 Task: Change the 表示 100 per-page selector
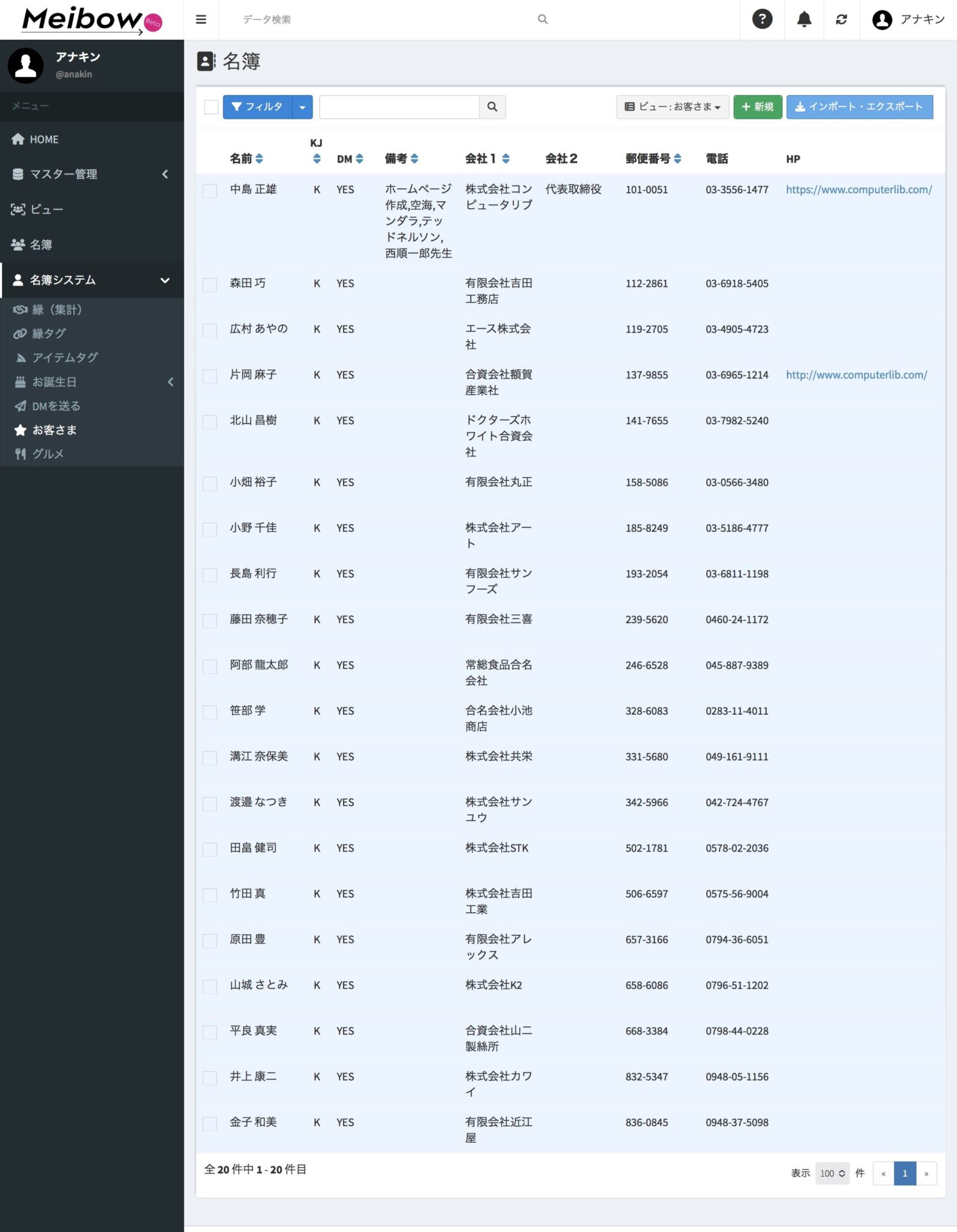pos(832,1173)
